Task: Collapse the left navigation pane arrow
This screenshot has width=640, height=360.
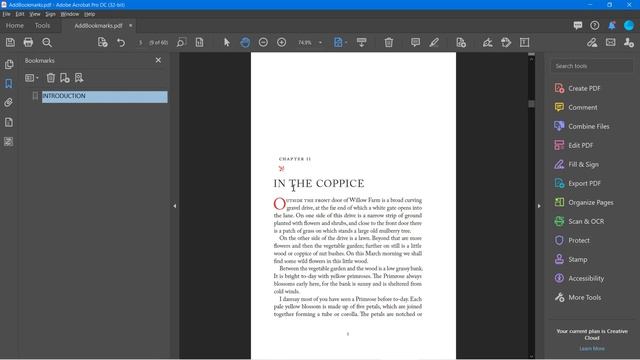Action: tap(175, 206)
